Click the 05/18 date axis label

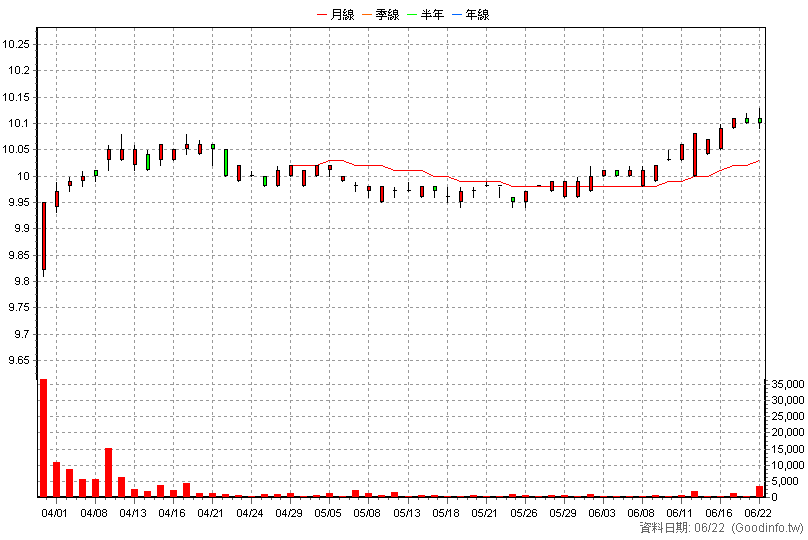(x=445, y=513)
